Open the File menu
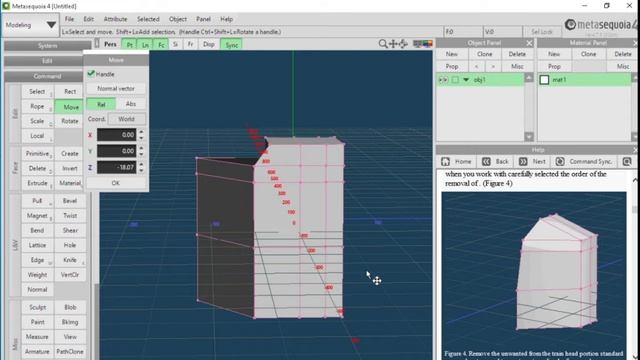 (x=69, y=19)
